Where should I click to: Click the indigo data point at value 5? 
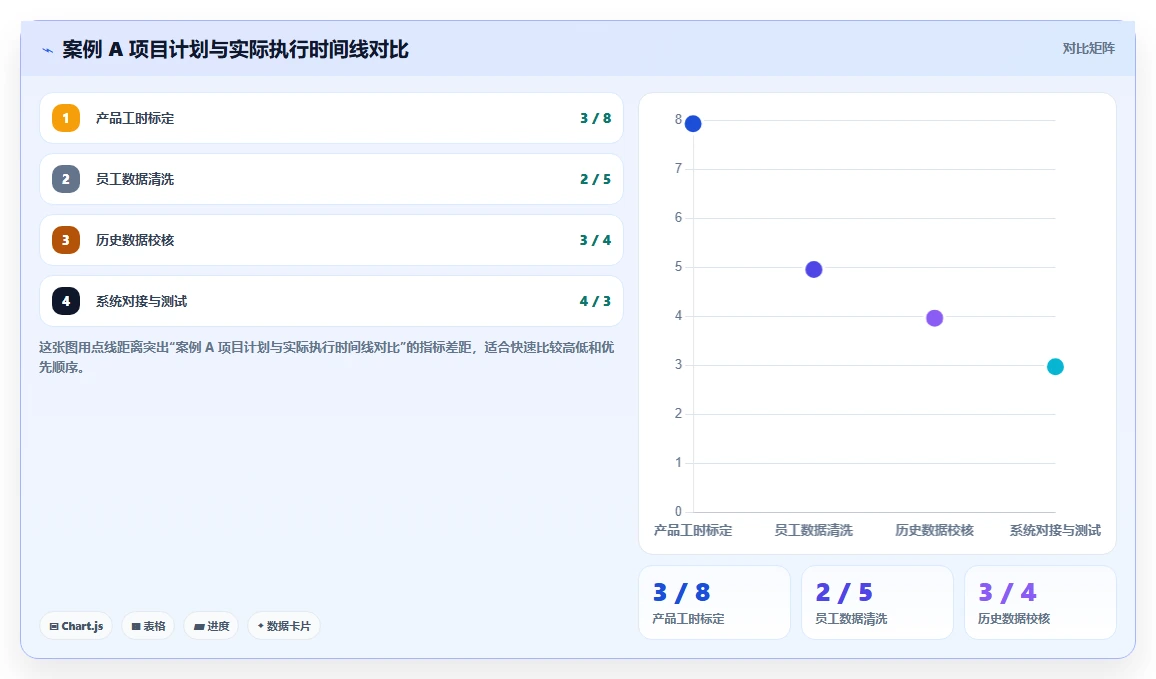click(x=814, y=269)
